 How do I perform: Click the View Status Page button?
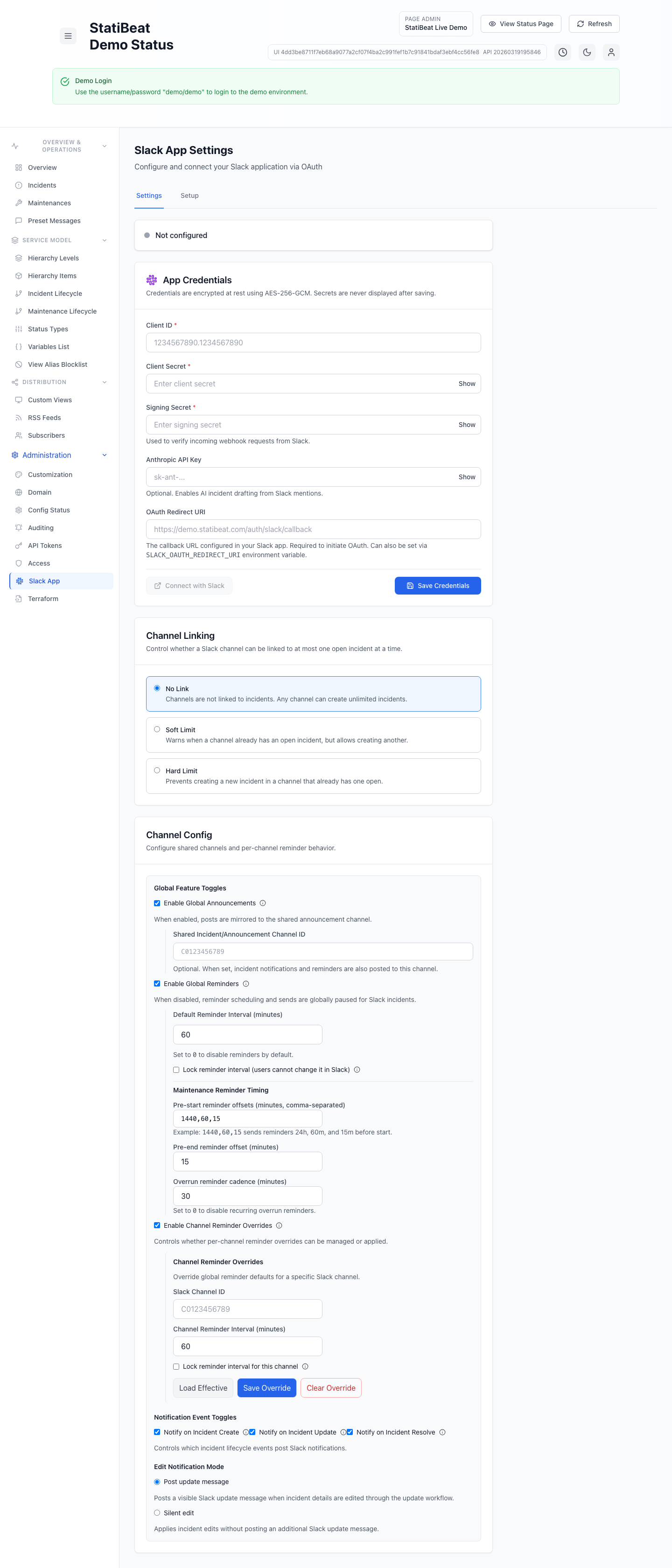520,24
